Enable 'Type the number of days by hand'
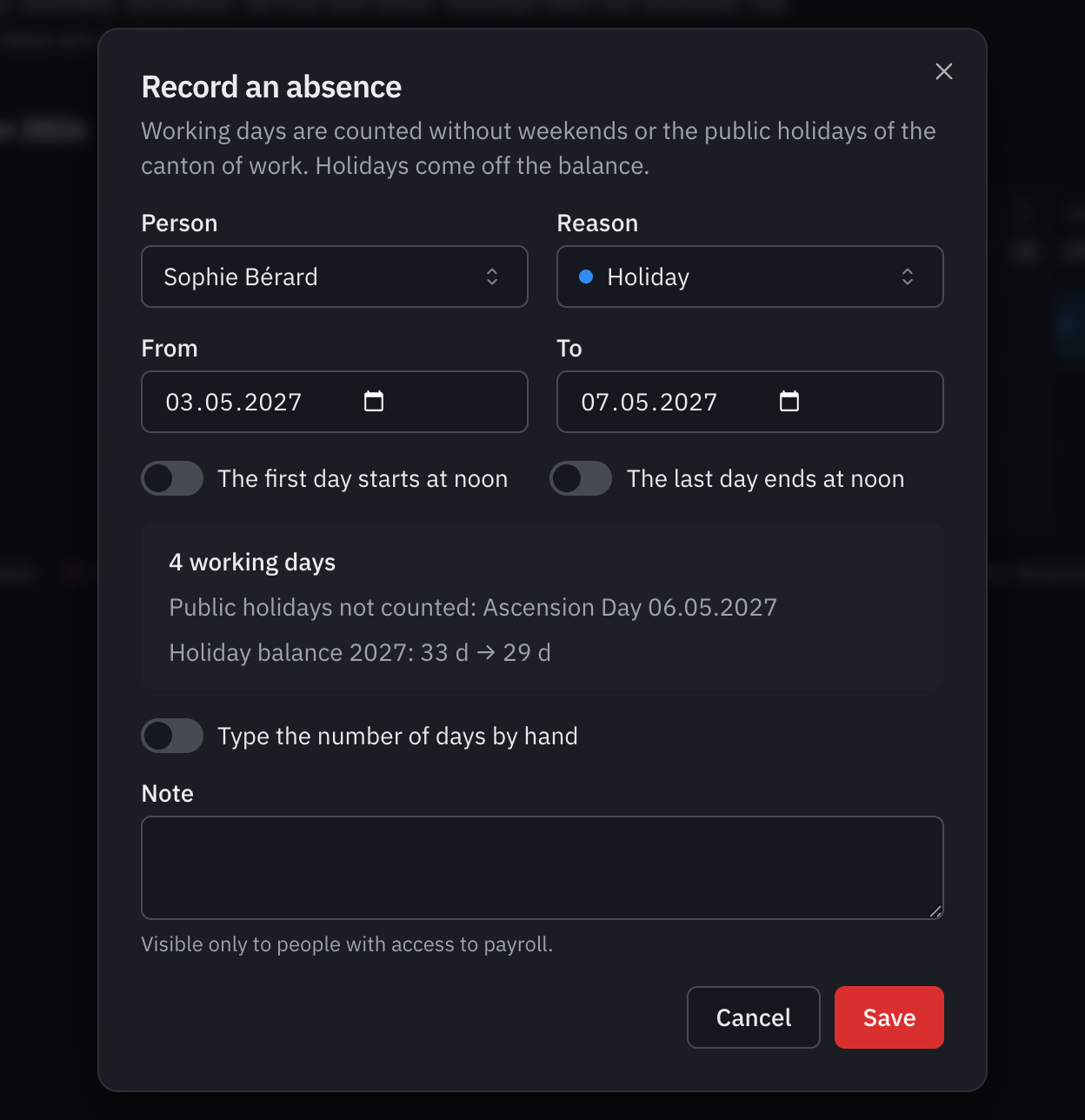The width and height of the screenshot is (1085, 1120). point(173,736)
